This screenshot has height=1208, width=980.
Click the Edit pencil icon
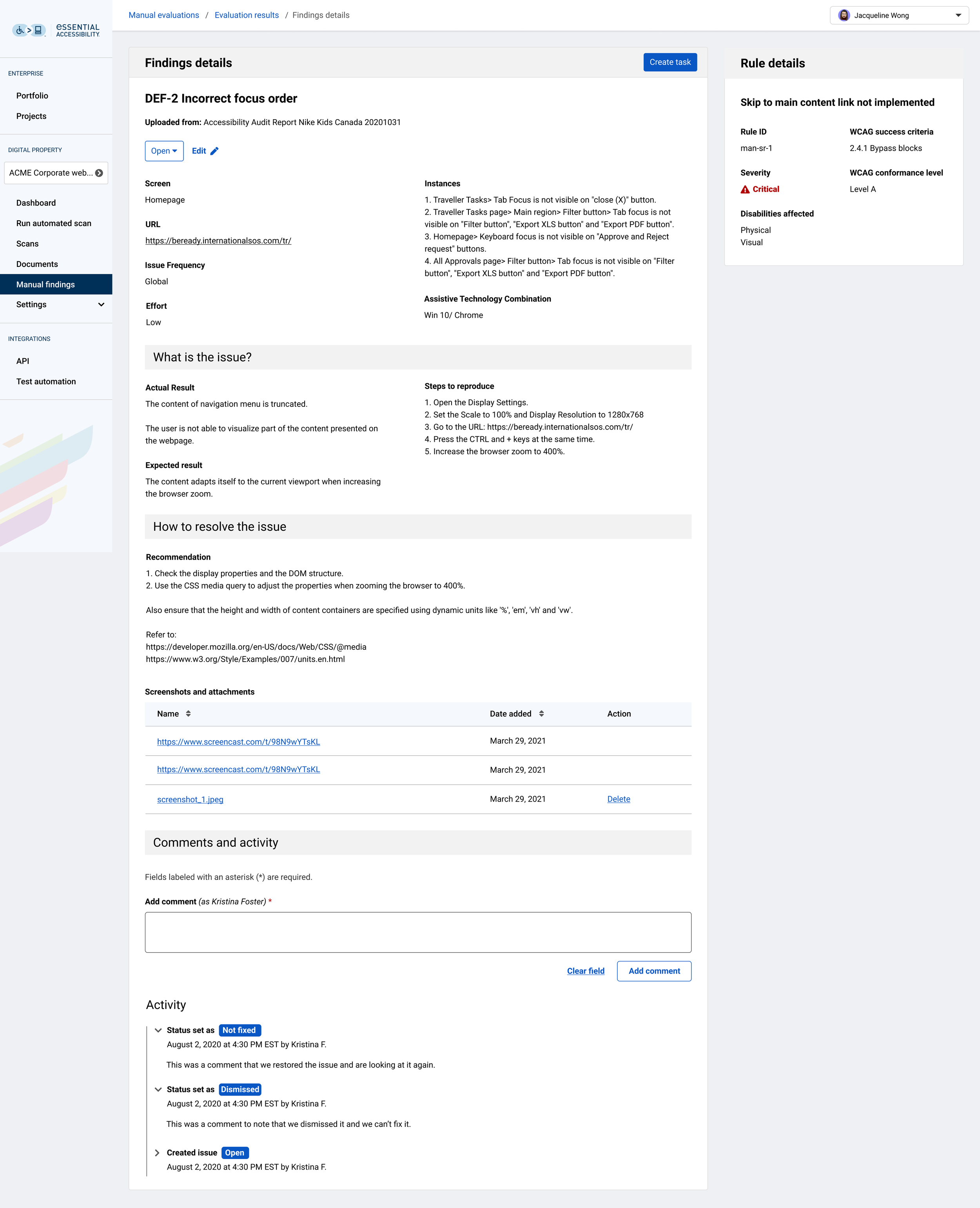coord(214,151)
